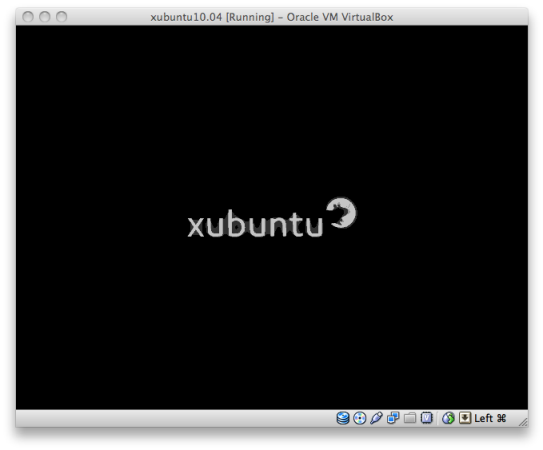The image size is (543, 450).
Task: Open the optical CD/DVD drive indicator
Action: point(360,418)
